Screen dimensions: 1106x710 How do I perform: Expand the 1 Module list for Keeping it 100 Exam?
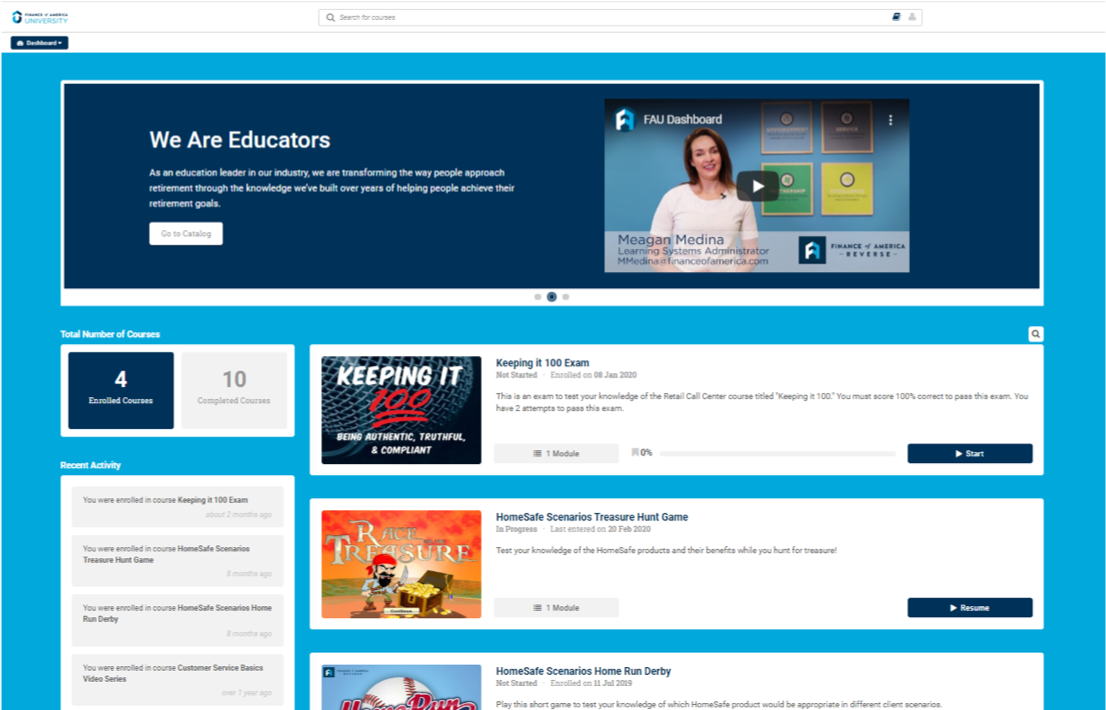(x=556, y=454)
